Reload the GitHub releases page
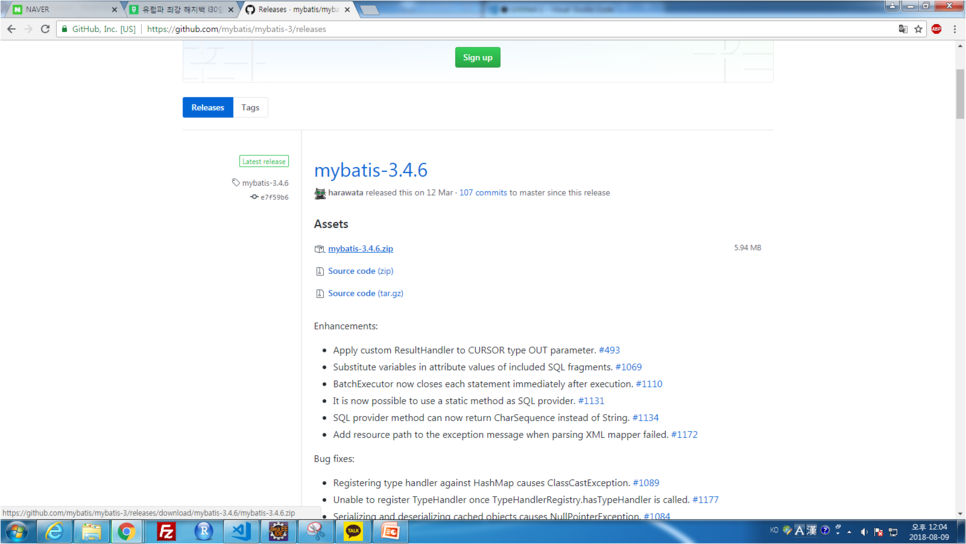Image resolution: width=966 pixels, height=544 pixels. (x=45, y=29)
